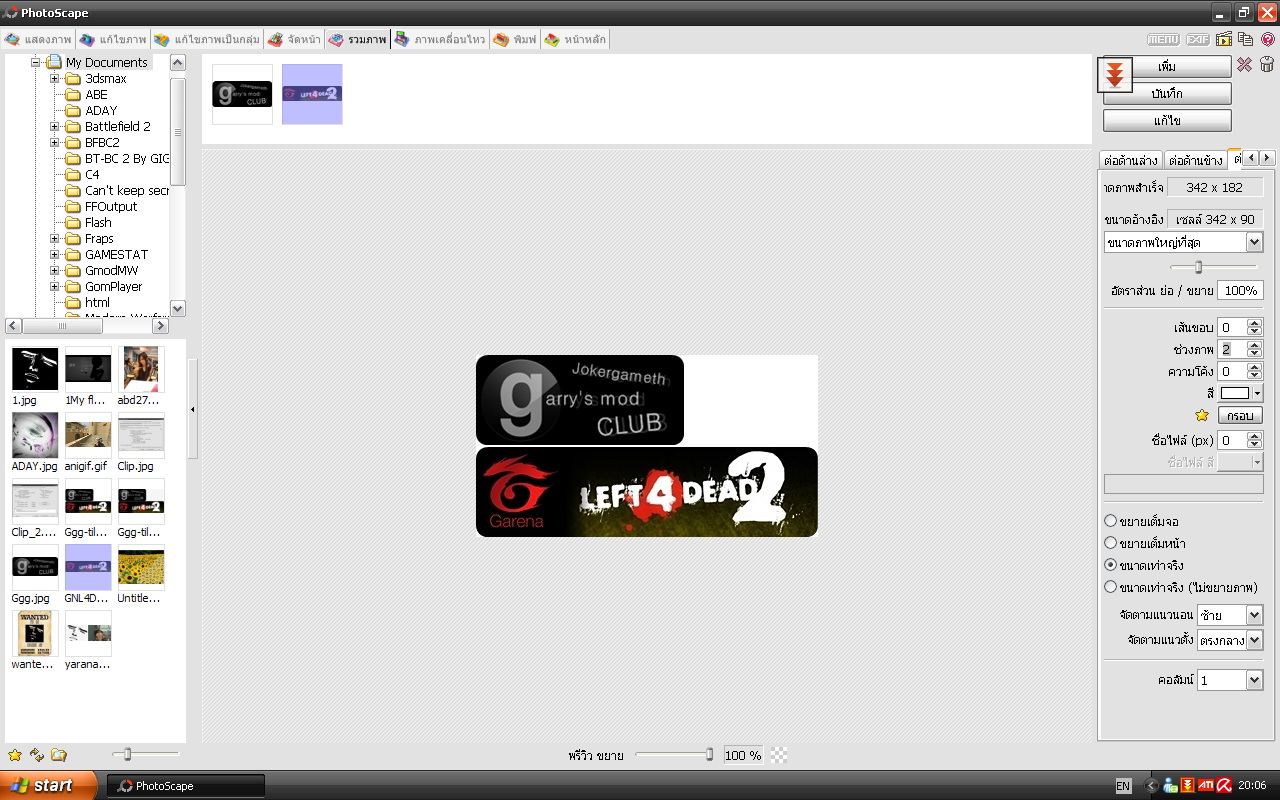Click the อัตราส่วน ย่อ / ขยาย 100% field
Image resolution: width=1280 pixels, height=800 pixels.
tap(1240, 291)
